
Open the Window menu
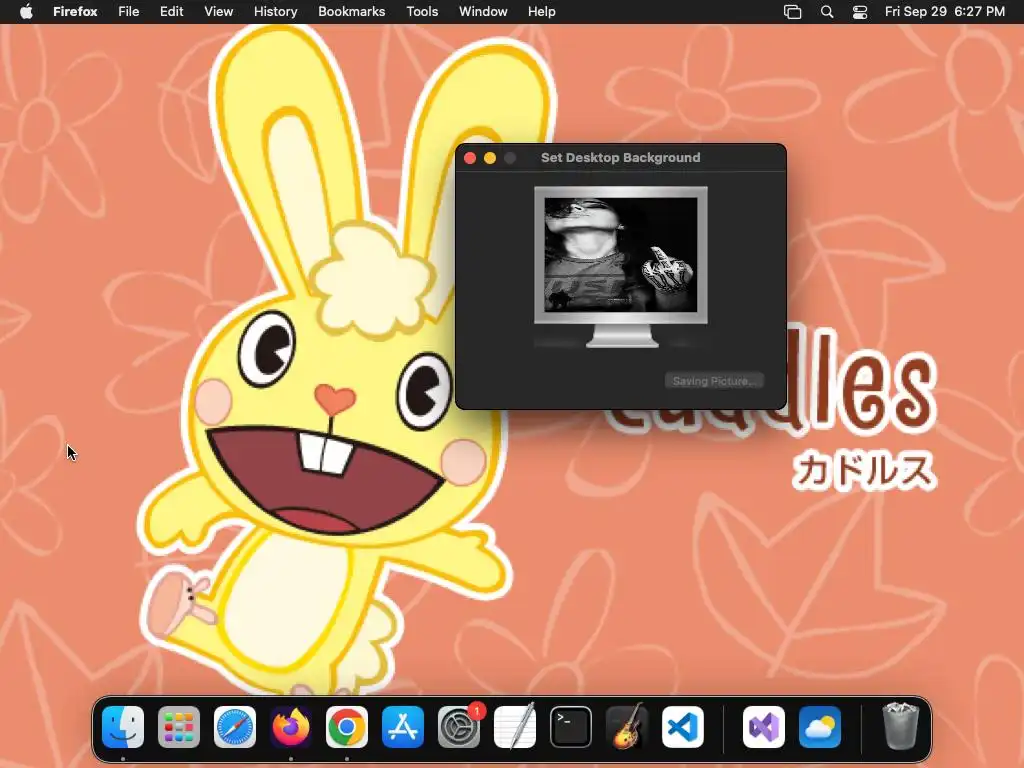pos(483,12)
